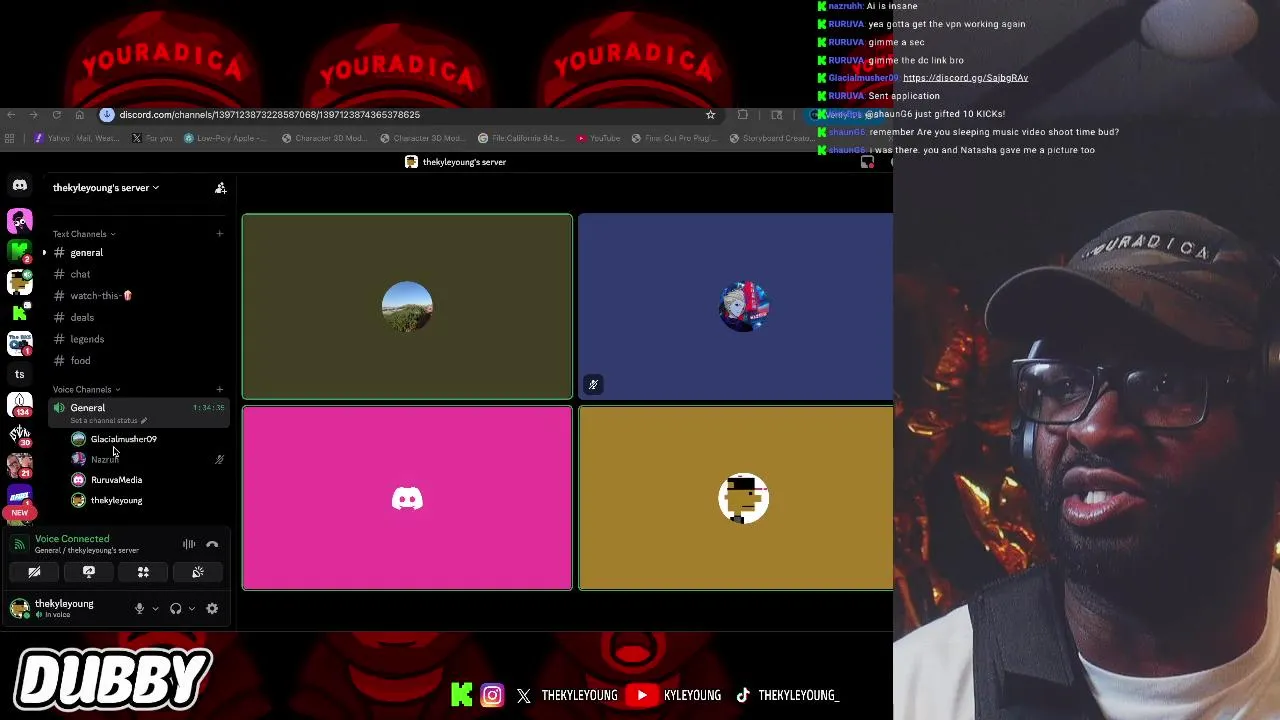Image resolution: width=1280 pixels, height=720 pixels.
Task: Toggle headphone deafen in user panel
Action: (175, 608)
